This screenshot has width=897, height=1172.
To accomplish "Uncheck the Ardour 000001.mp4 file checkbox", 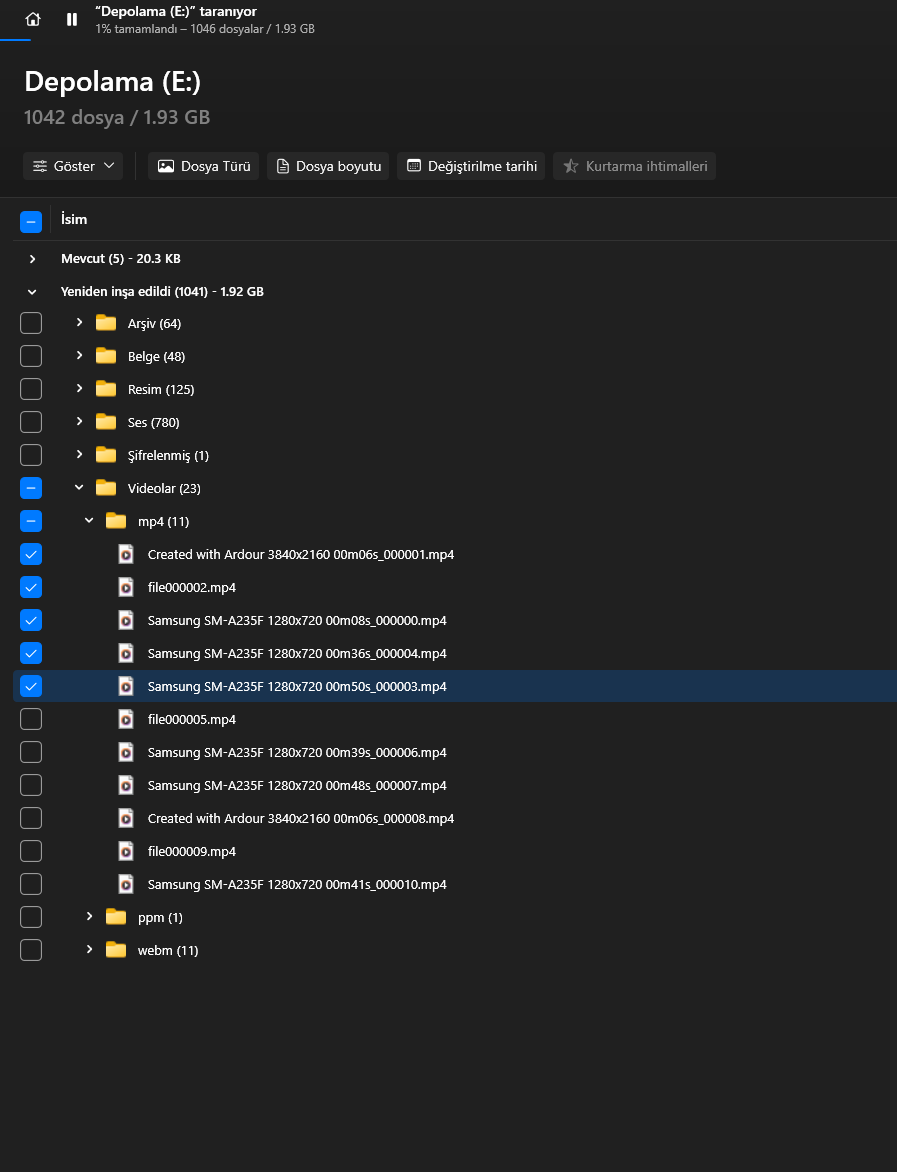I will pyautogui.click(x=31, y=554).
